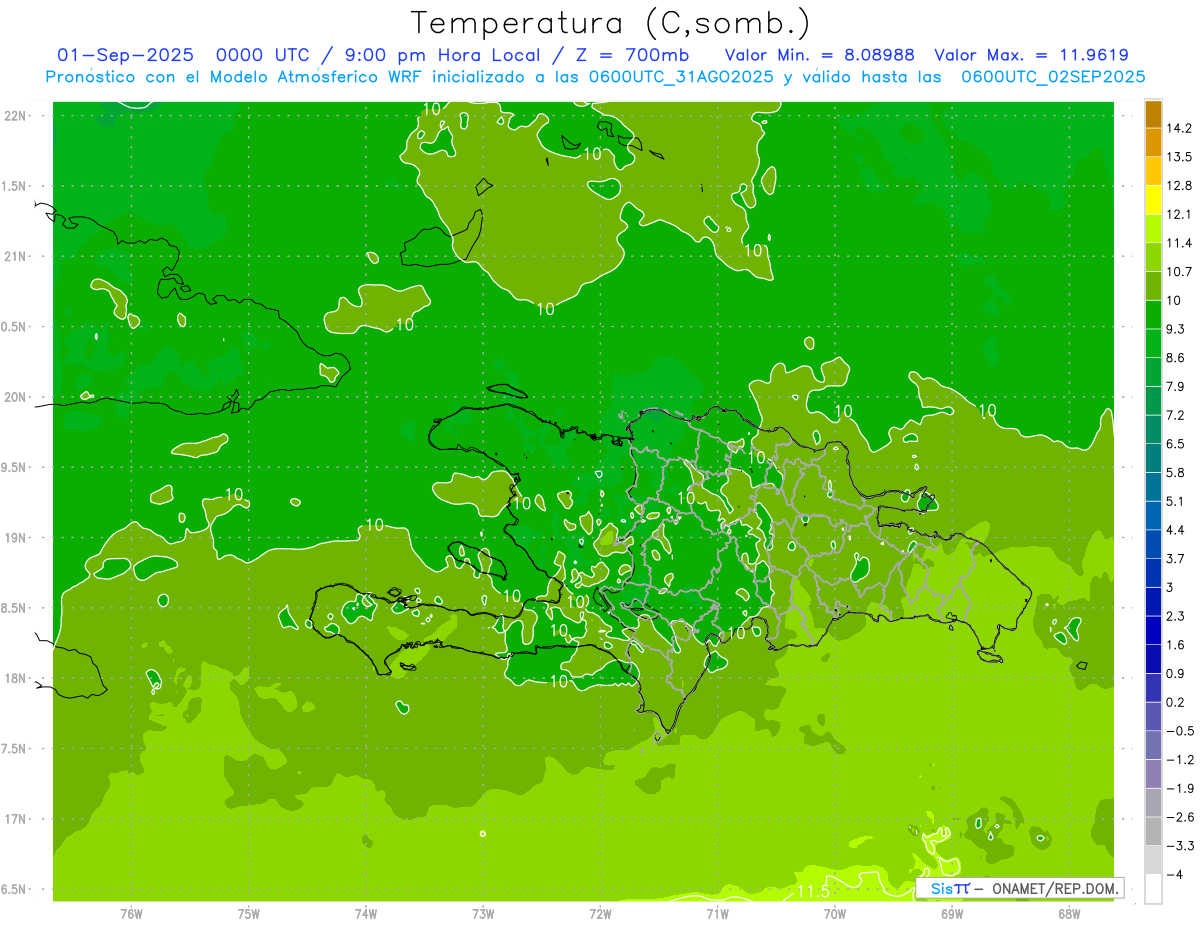
Task: Click the '73W' longitude axis label
Action: [x=483, y=914]
